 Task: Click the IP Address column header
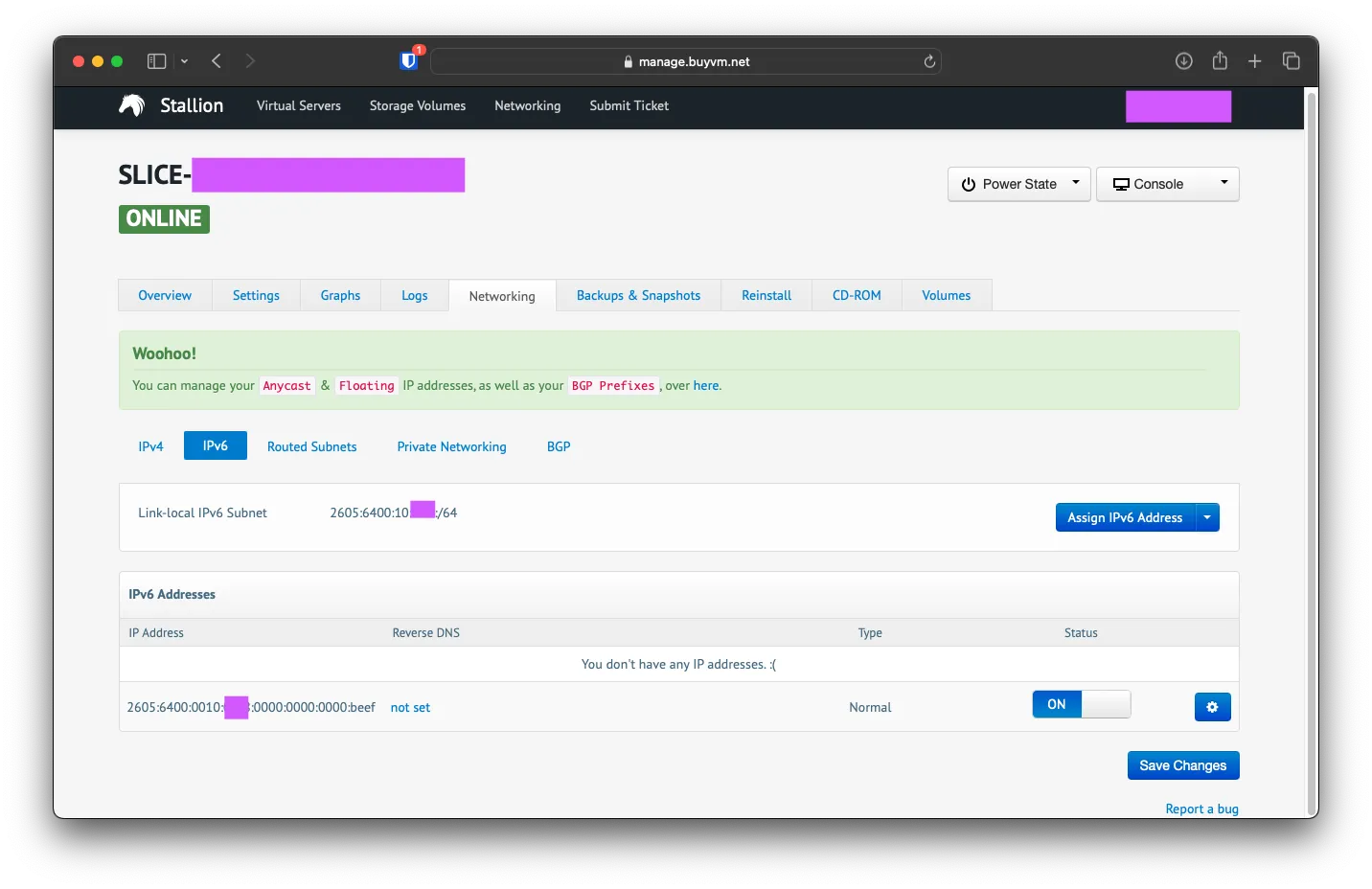(x=156, y=632)
